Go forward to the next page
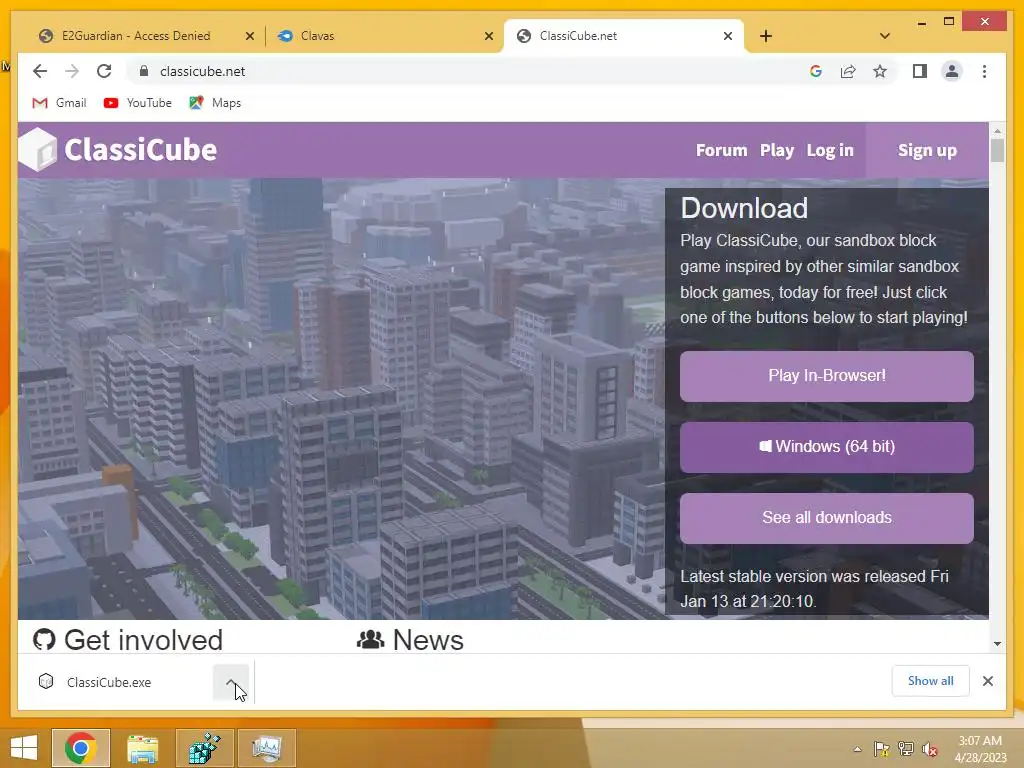Viewport: 1024px width, 768px height. (x=72, y=71)
